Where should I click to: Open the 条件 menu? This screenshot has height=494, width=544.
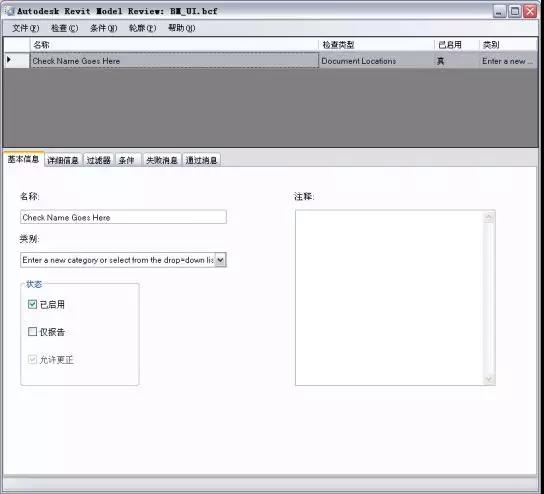tap(103, 28)
